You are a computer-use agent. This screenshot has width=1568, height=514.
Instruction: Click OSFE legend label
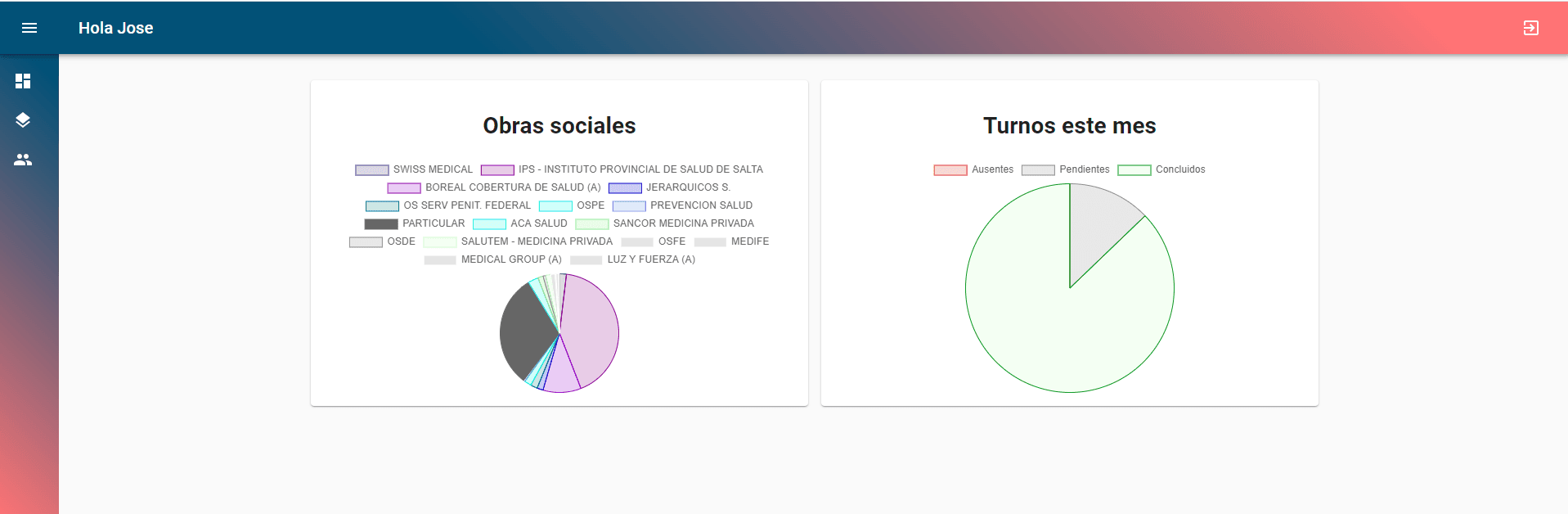point(672,241)
